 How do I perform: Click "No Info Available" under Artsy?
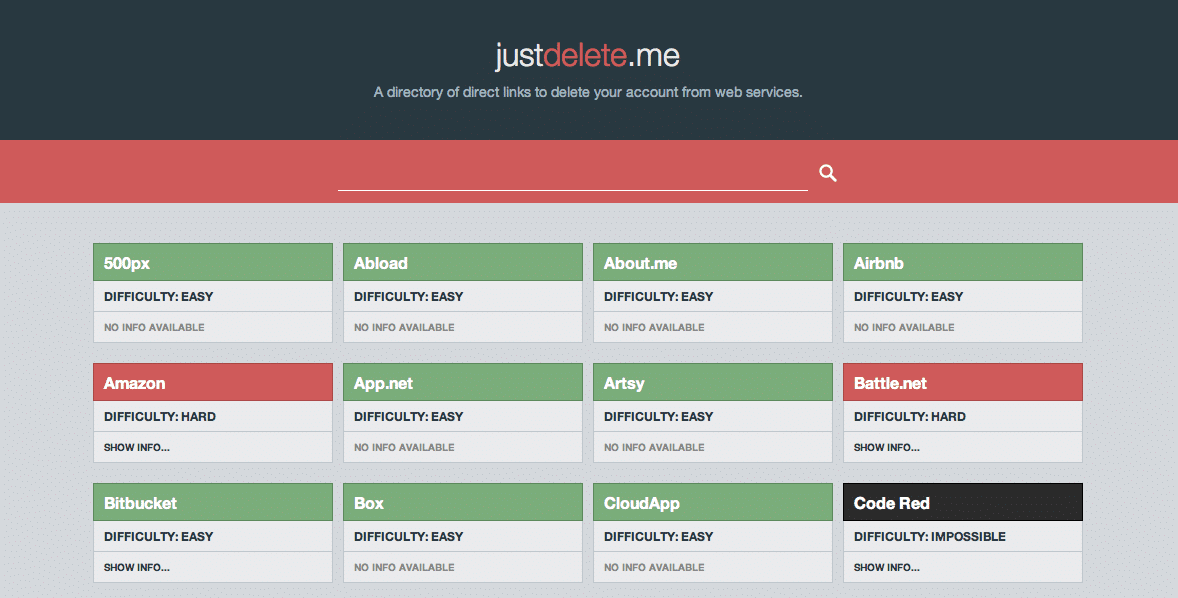(x=654, y=447)
